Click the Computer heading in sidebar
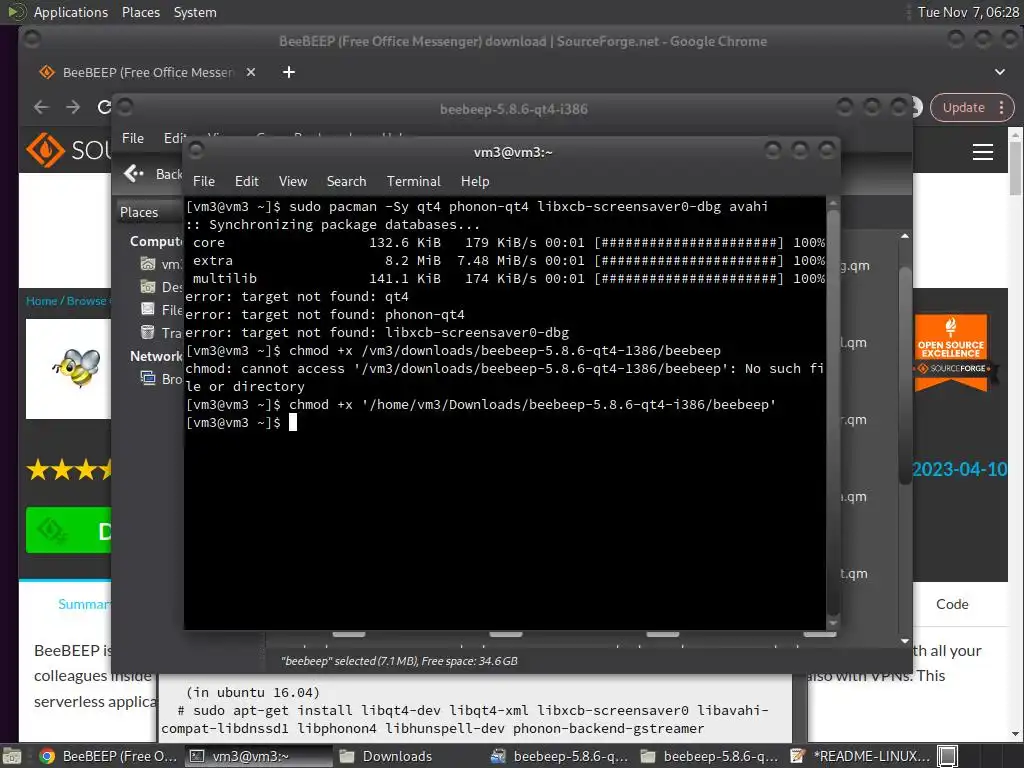Screen dimensions: 1024x768 point(156,242)
